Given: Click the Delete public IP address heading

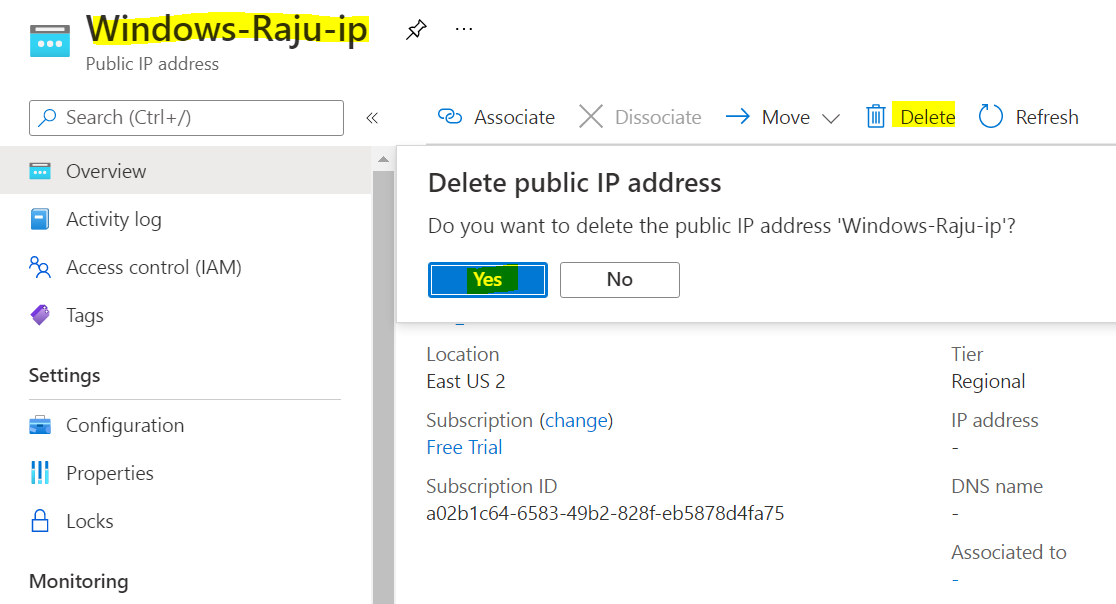Looking at the screenshot, I should (574, 183).
